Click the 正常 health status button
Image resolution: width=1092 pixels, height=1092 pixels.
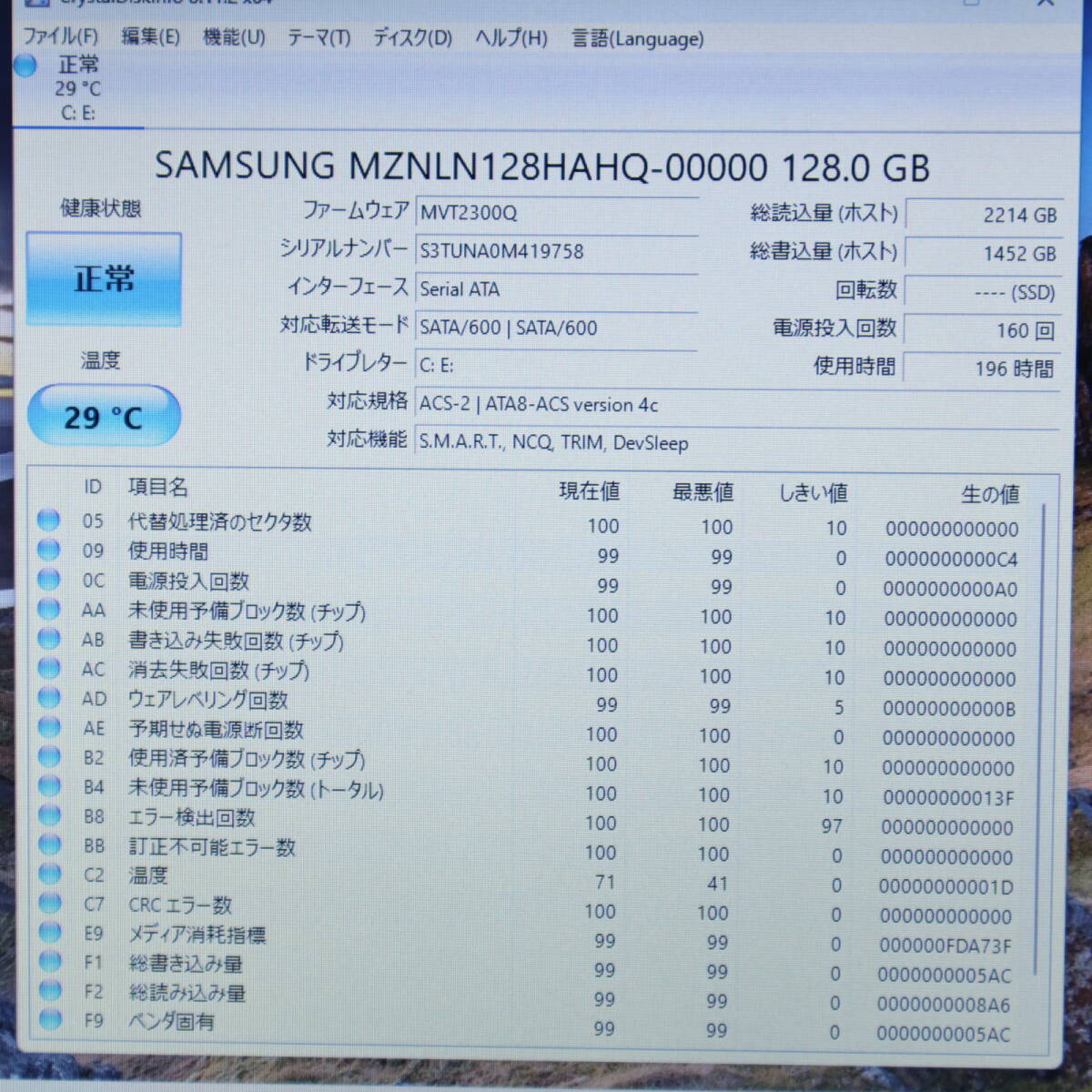point(104,278)
